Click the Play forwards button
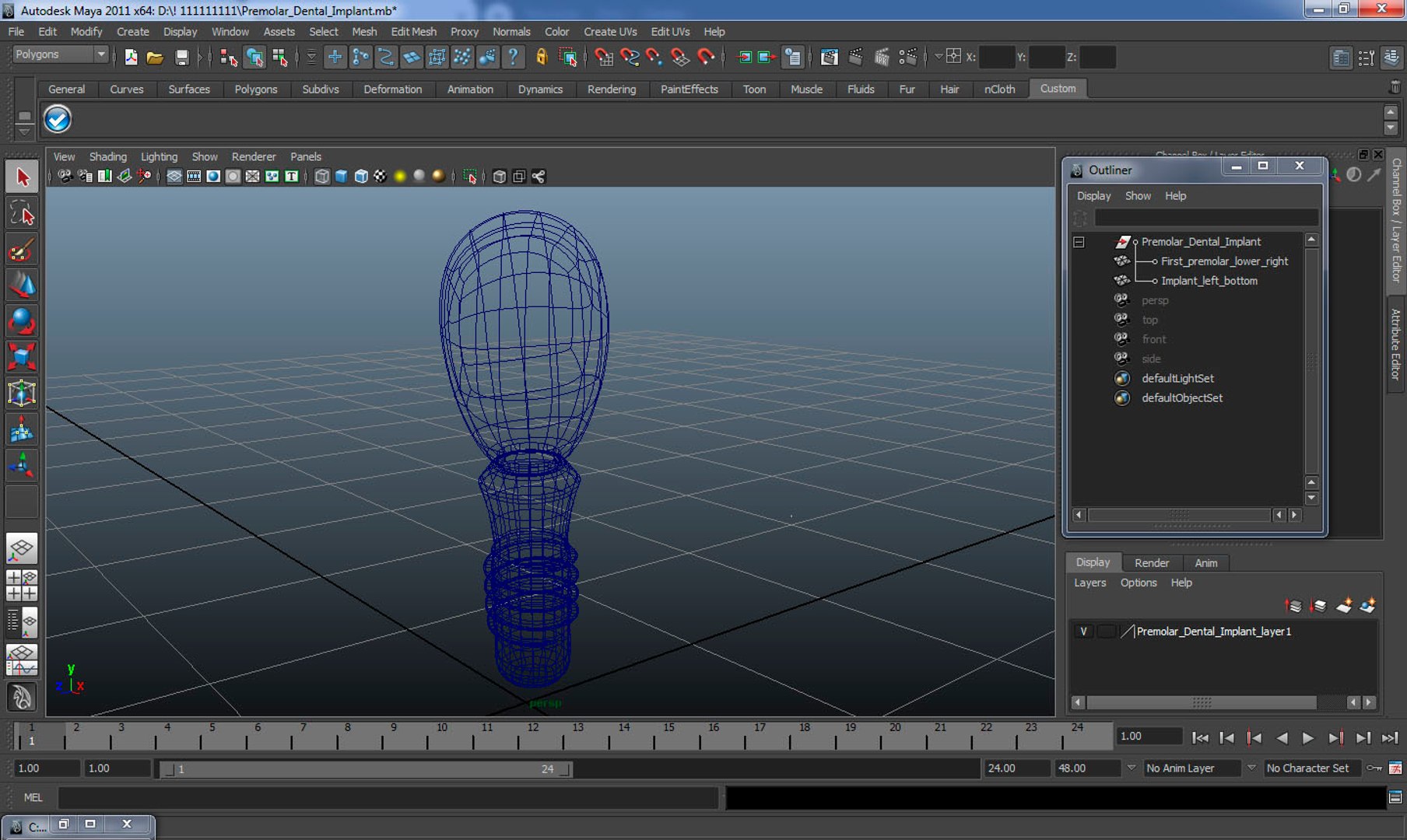The height and width of the screenshot is (840, 1407). (1308, 737)
